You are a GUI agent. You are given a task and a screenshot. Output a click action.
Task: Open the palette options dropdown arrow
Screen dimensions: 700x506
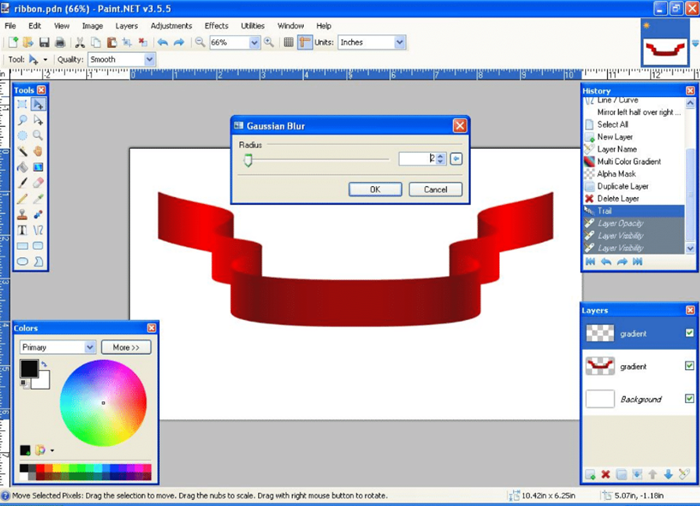click(52, 450)
